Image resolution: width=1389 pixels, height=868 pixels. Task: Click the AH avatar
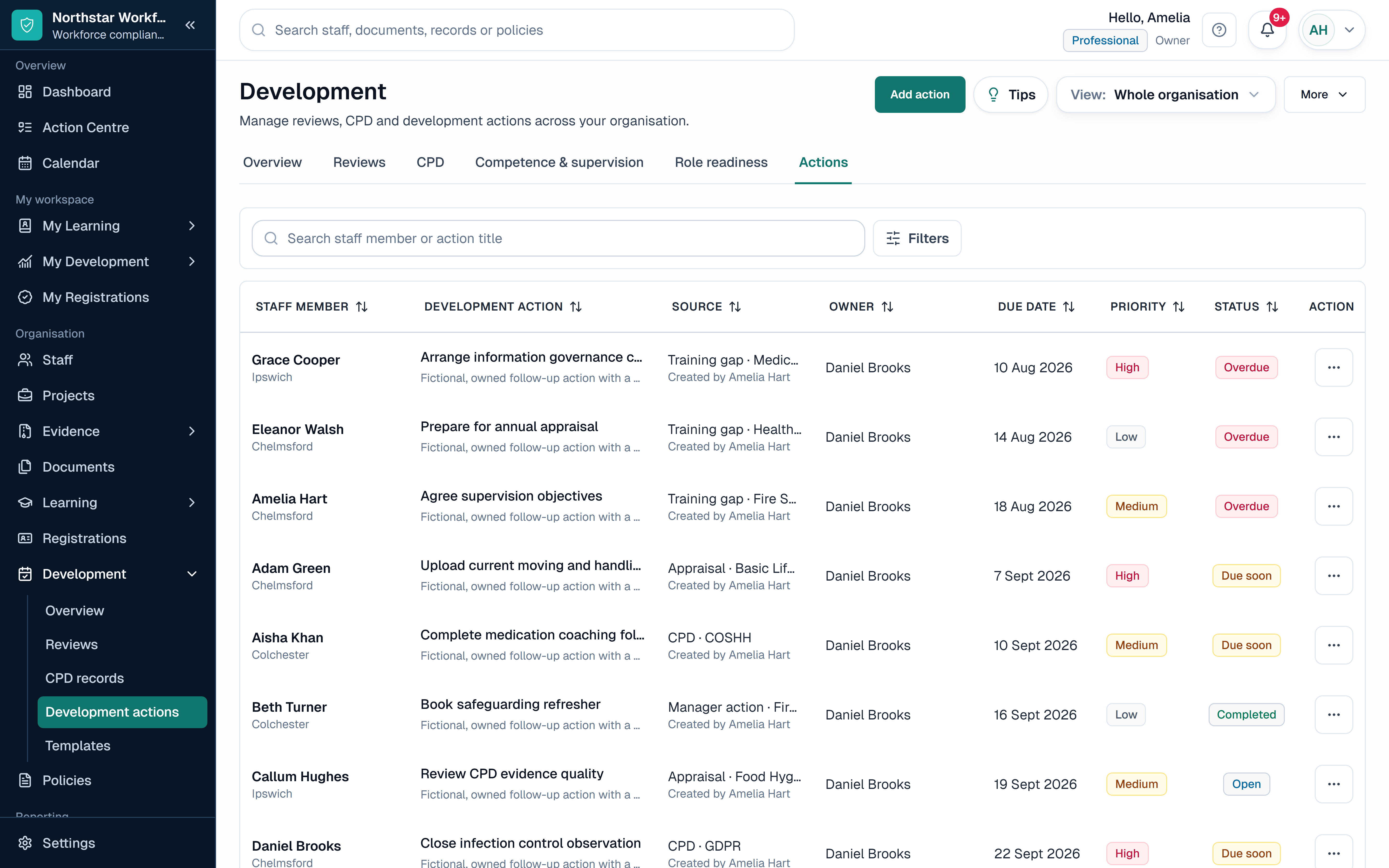click(x=1318, y=30)
